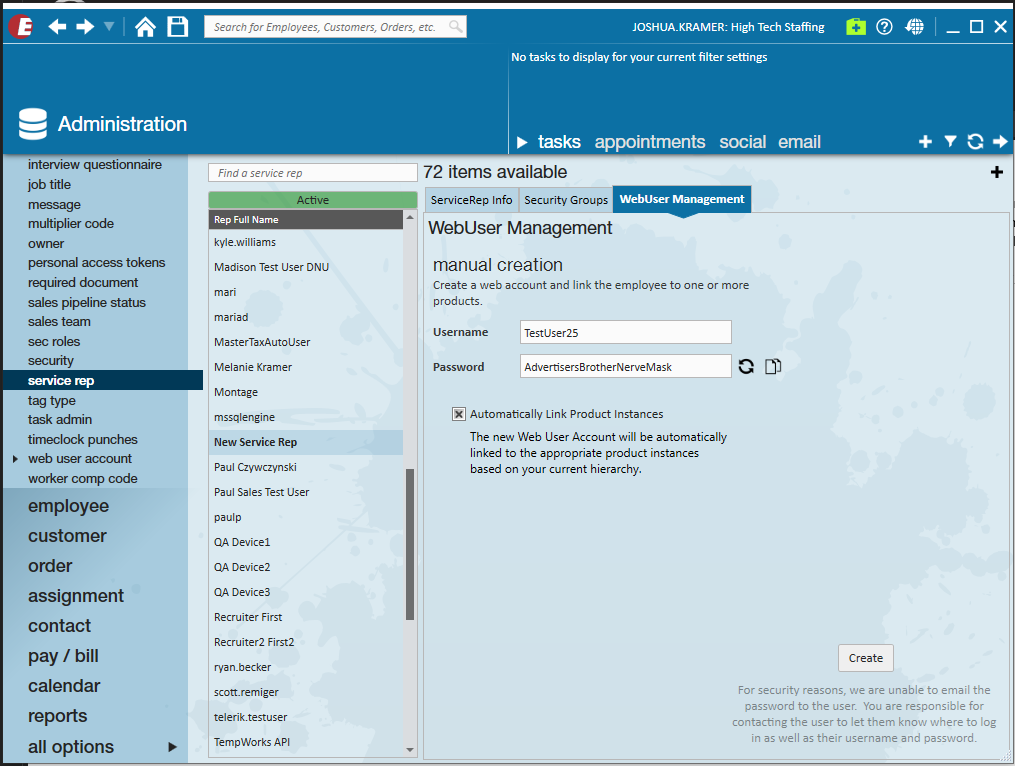Go to the calendar section

coord(63,686)
